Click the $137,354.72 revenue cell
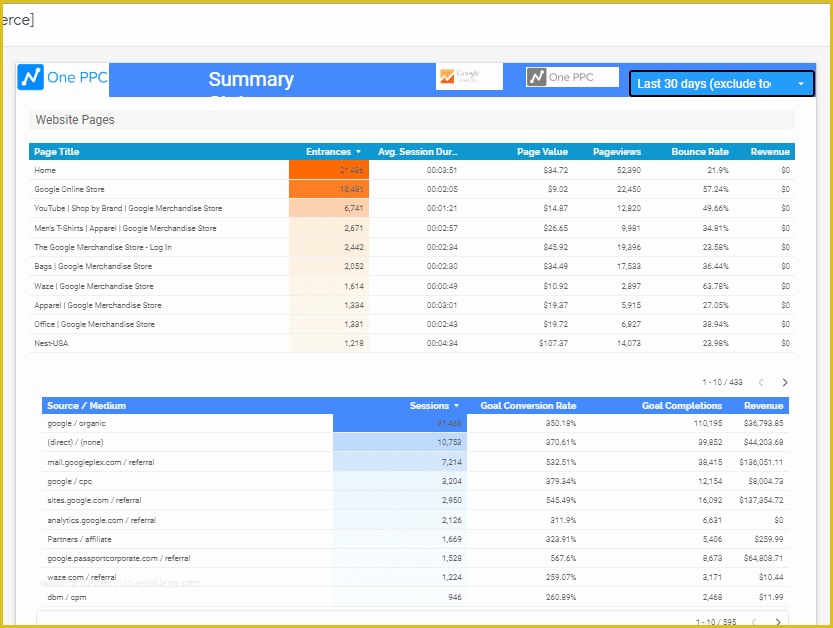The image size is (833, 628). 761,500
